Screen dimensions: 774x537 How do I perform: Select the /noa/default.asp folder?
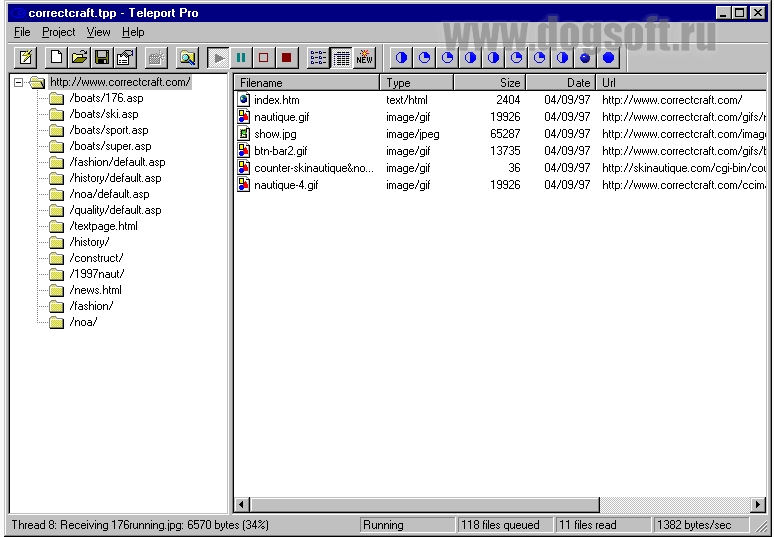click(x=109, y=194)
